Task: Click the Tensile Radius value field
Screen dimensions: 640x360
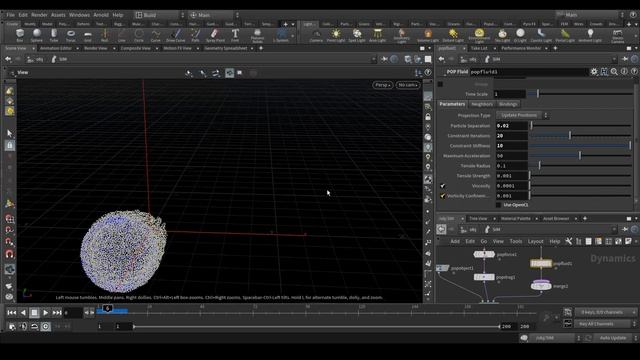Action: [x=511, y=166]
